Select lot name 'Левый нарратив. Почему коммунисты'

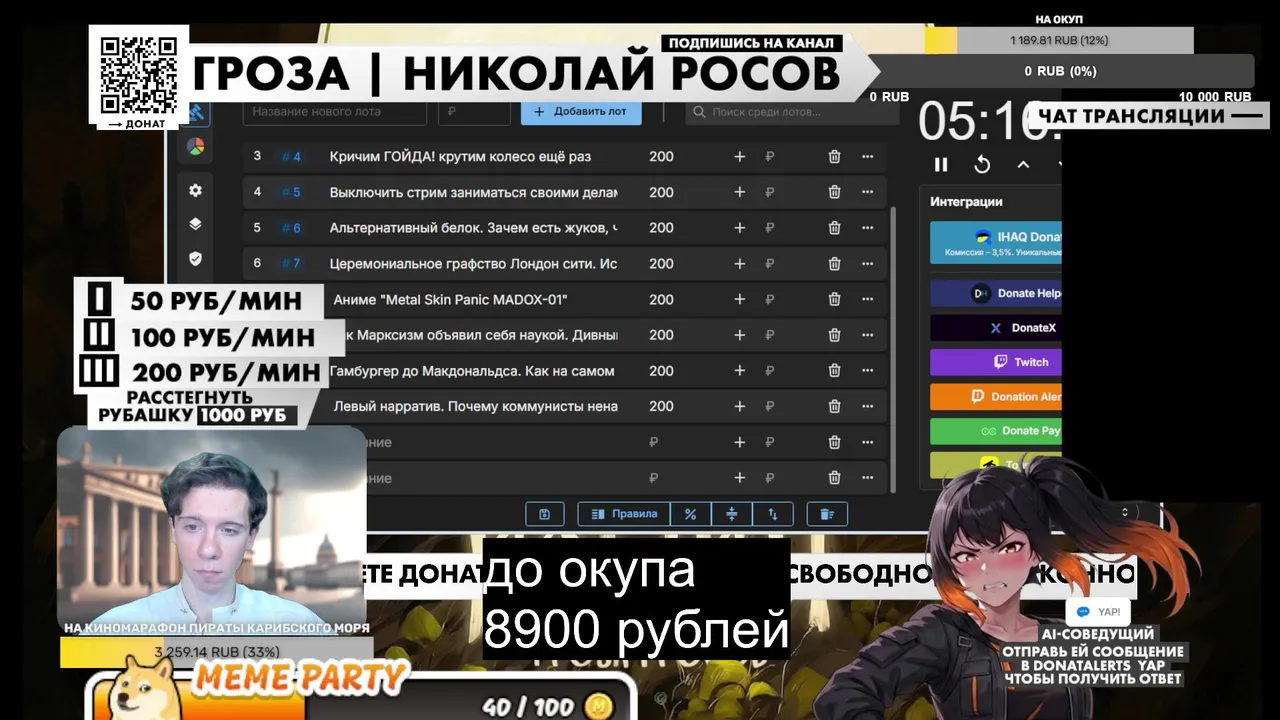tap(475, 407)
